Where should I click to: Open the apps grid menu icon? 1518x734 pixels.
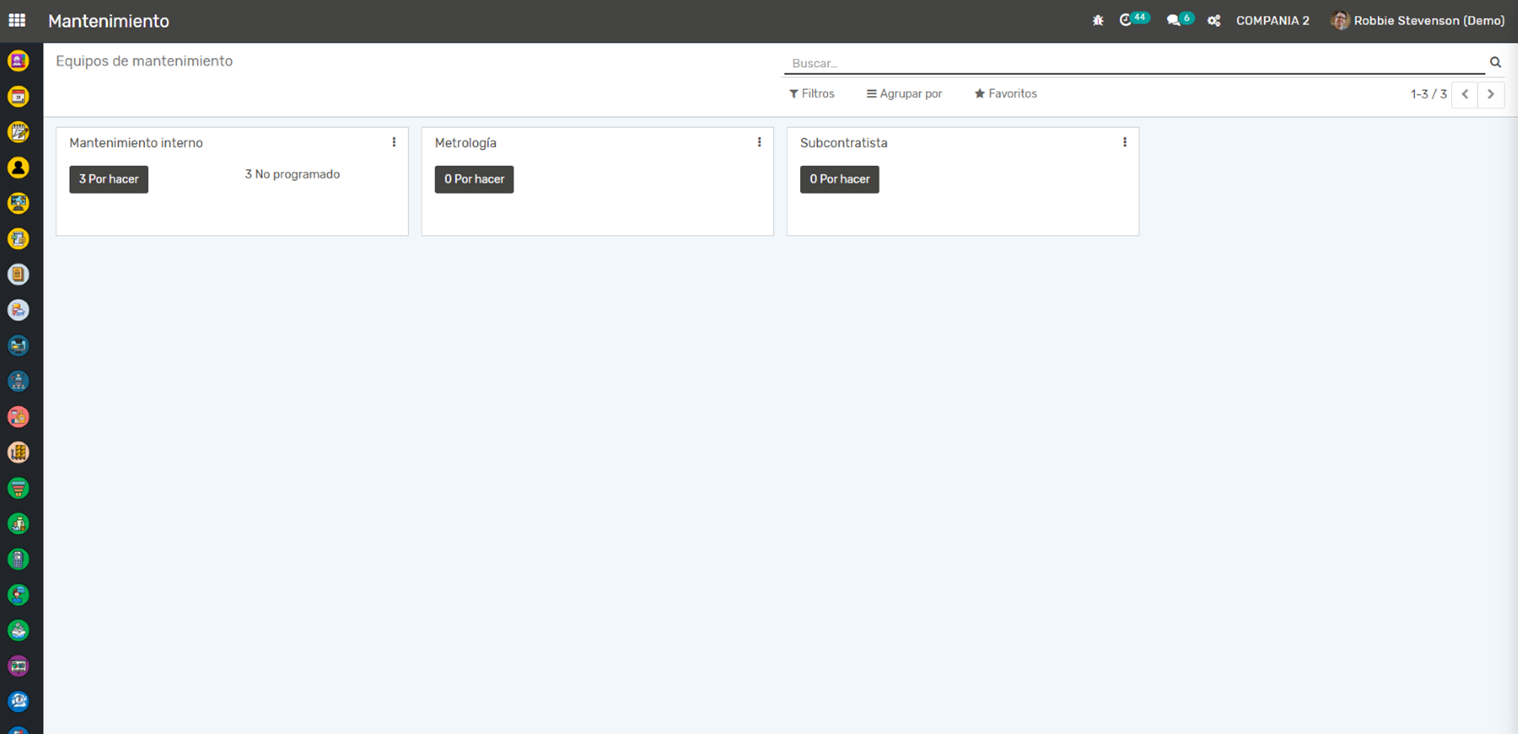17,20
